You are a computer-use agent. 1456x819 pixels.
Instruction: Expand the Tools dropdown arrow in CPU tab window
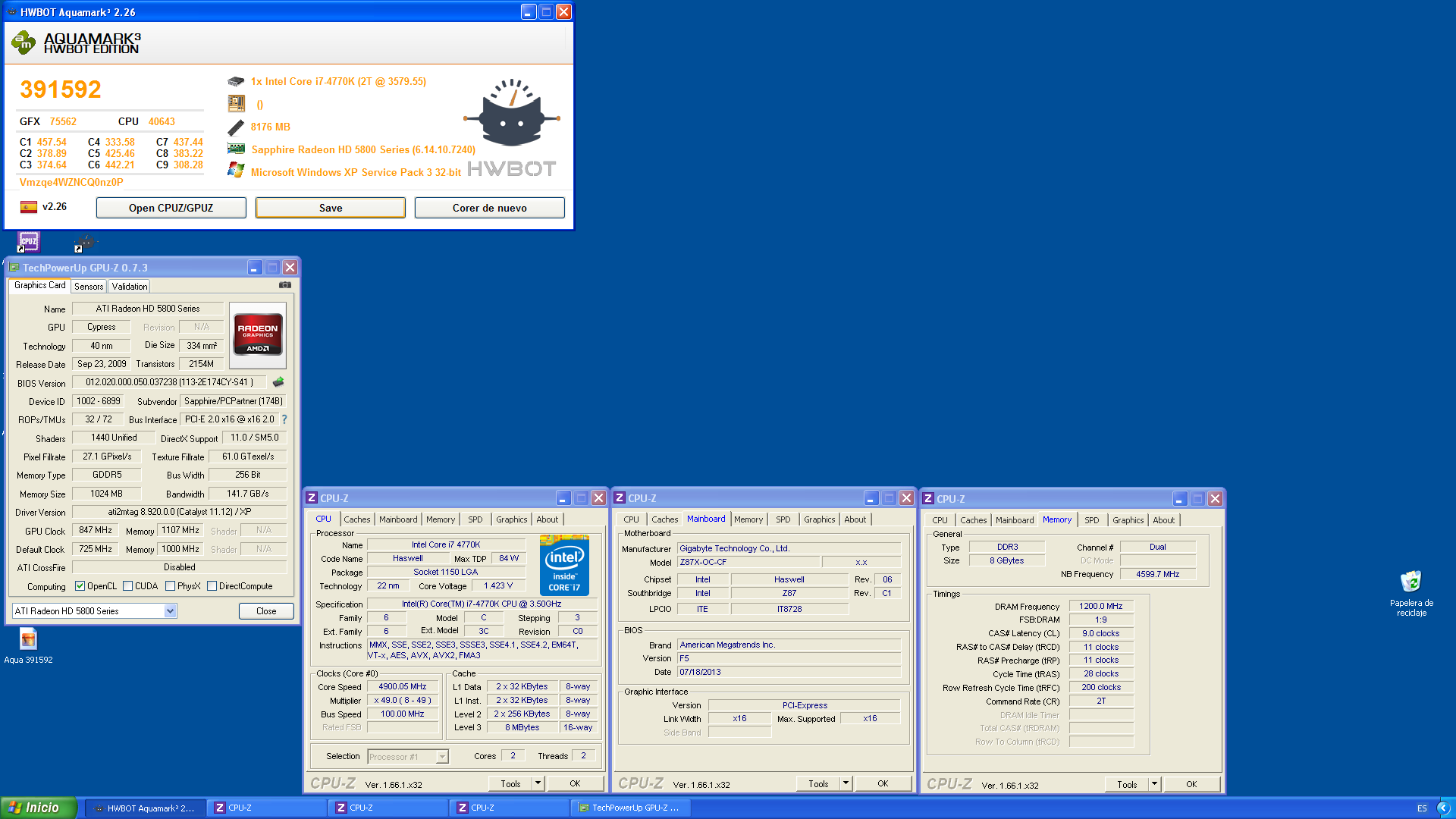pos(538,784)
